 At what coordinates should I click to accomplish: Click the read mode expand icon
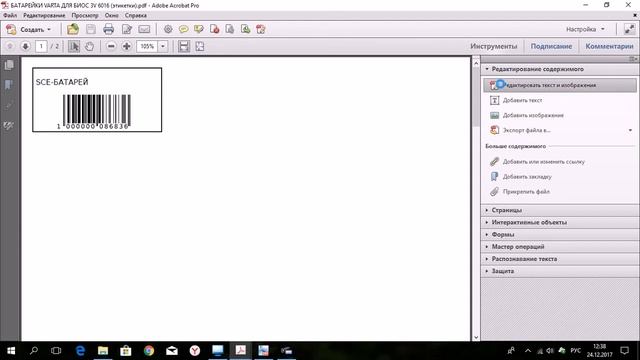pyautogui.click(x=629, y=29)
